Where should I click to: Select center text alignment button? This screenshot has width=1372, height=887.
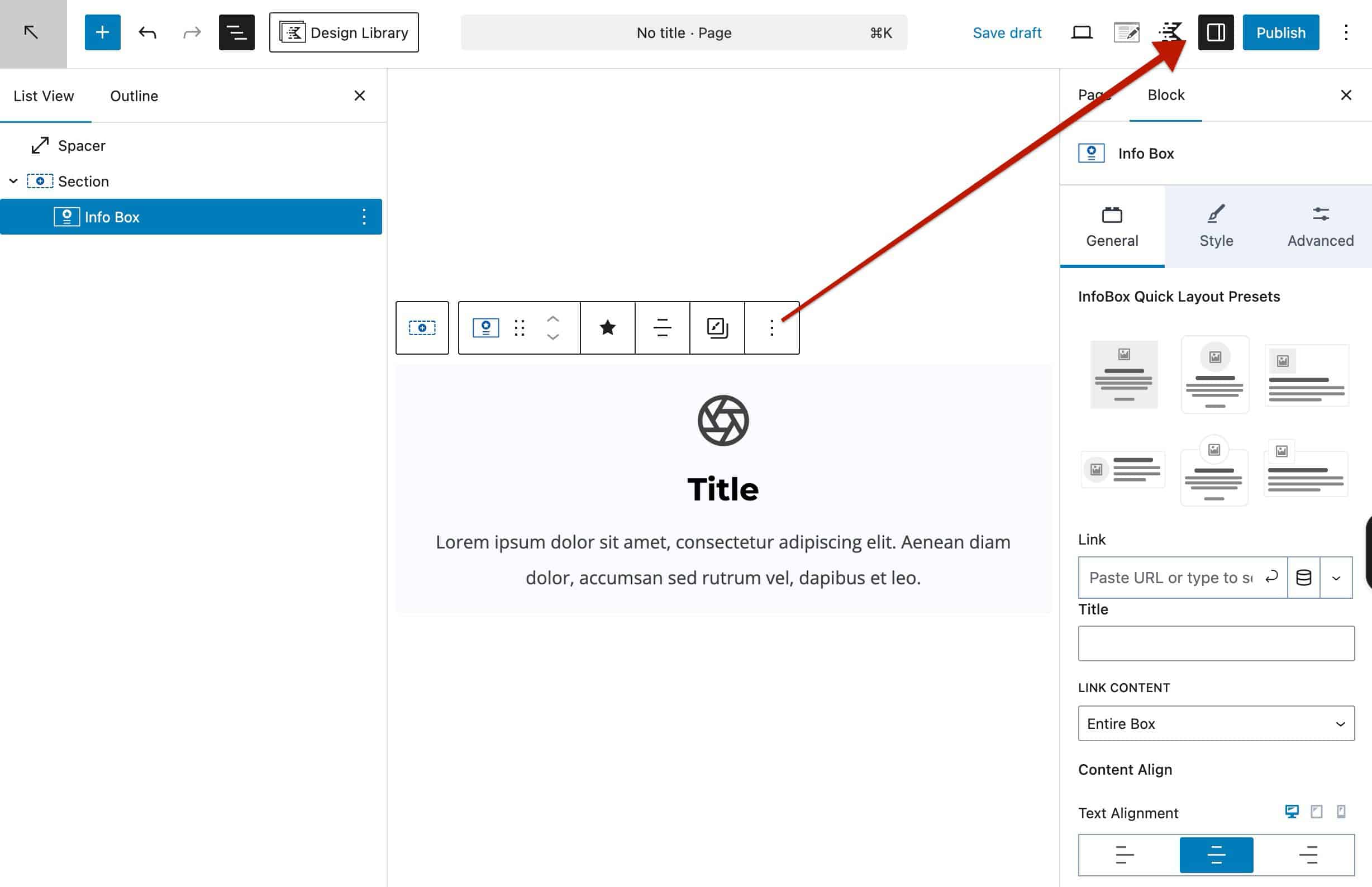point(1216,855)
